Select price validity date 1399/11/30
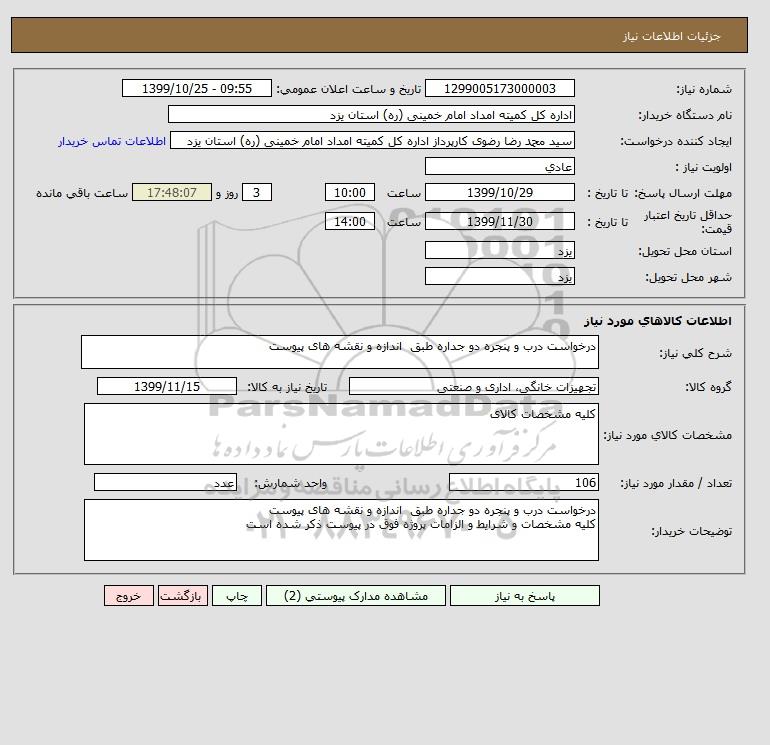 (499, 221)
